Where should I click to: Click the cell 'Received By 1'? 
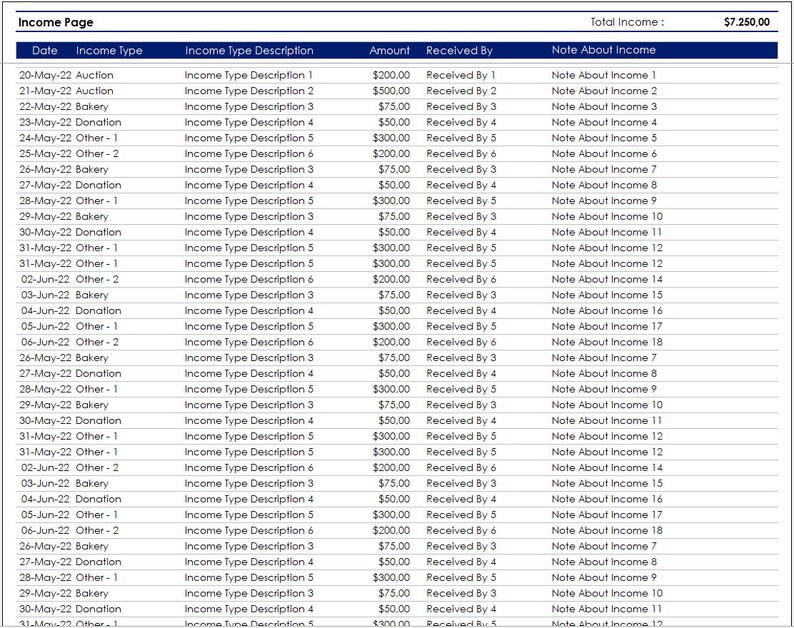click(461, 75)
